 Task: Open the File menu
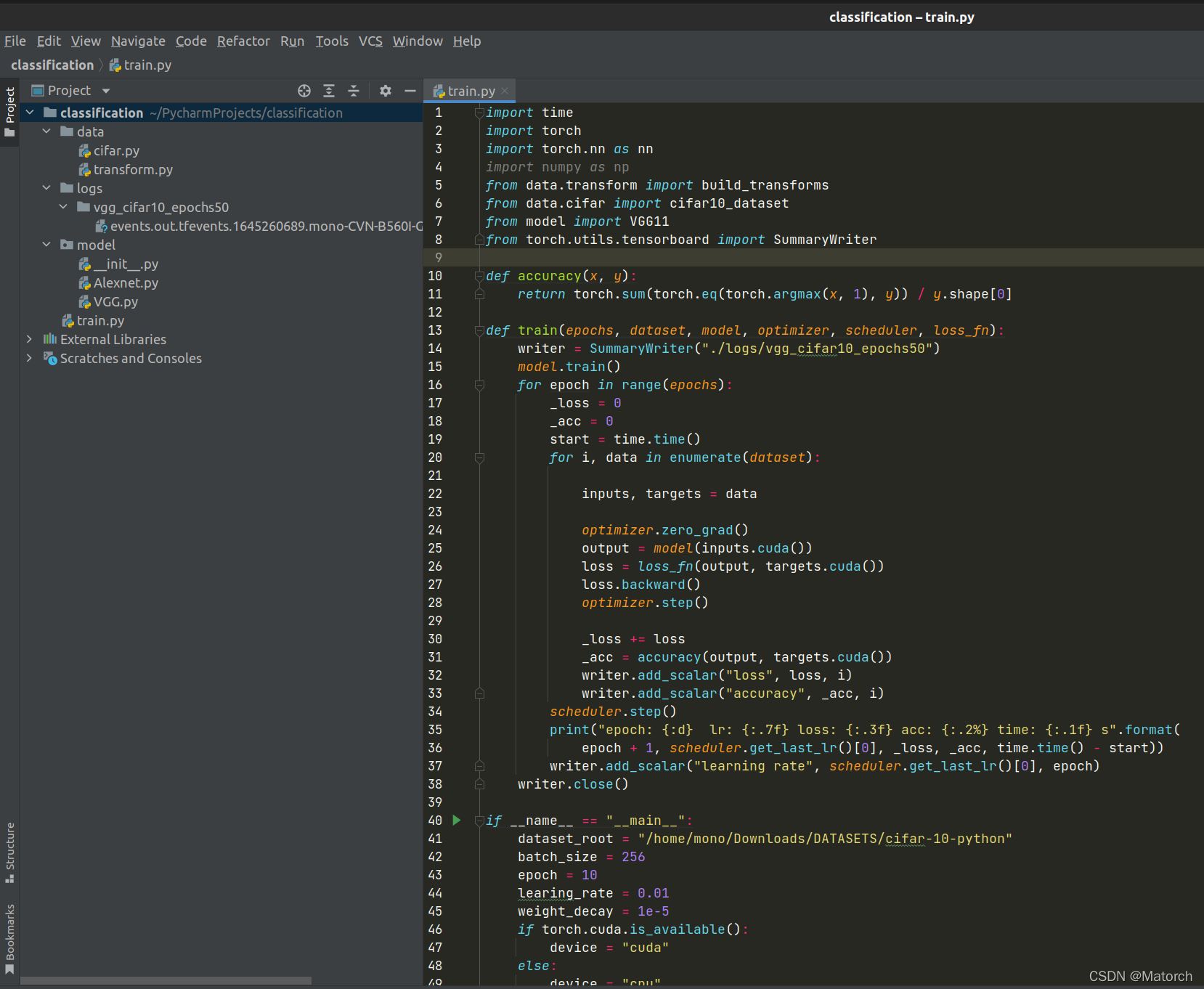point(15,41)
